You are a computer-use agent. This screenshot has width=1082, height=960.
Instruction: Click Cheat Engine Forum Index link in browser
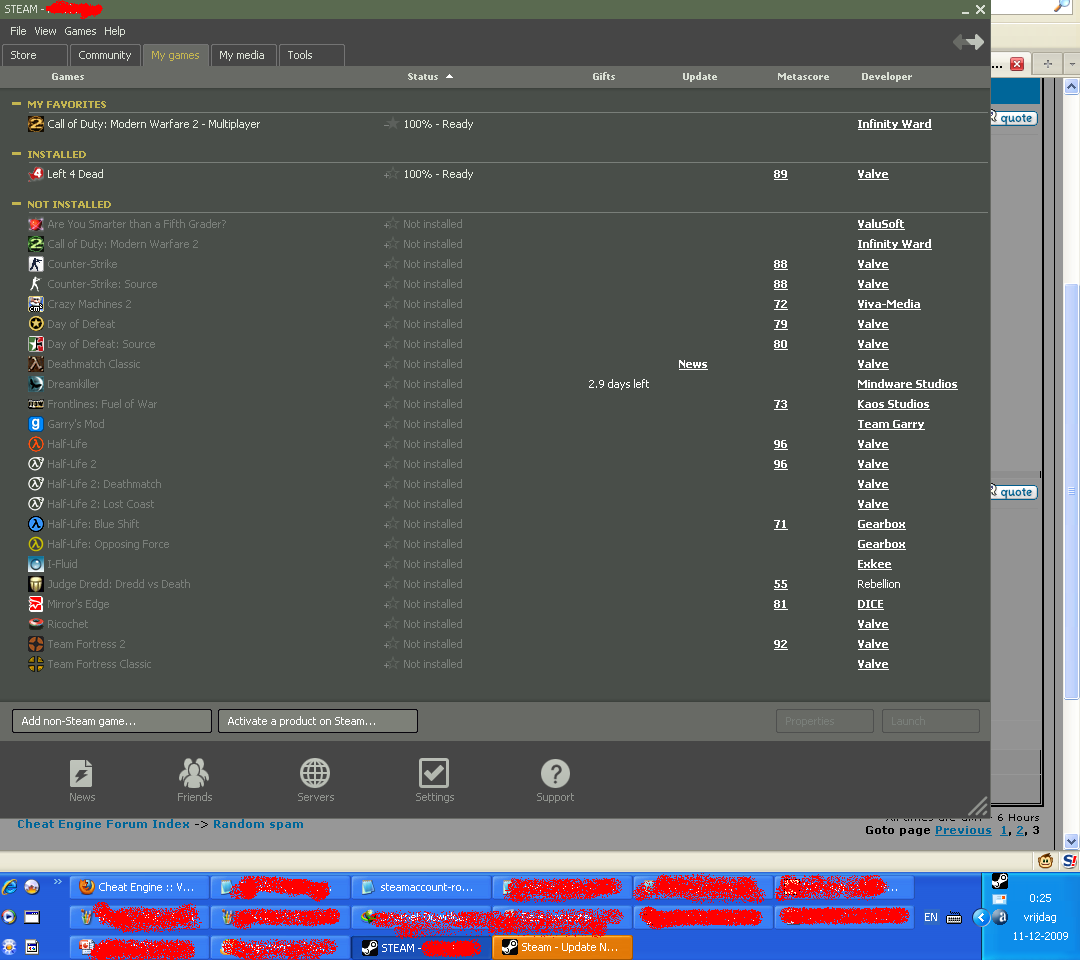[x=103, y=824]
